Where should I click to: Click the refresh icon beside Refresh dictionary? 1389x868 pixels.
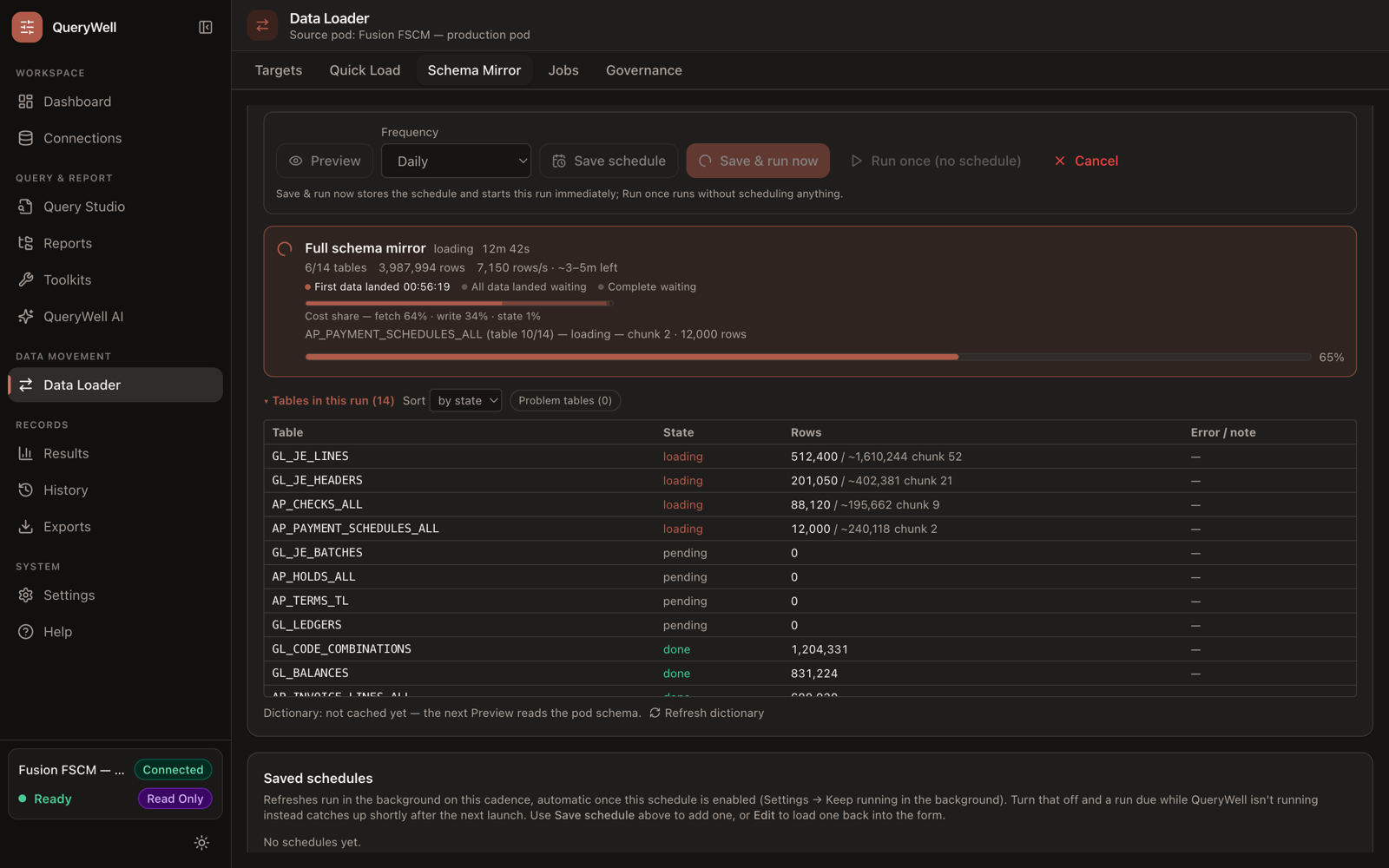[655, 713]
